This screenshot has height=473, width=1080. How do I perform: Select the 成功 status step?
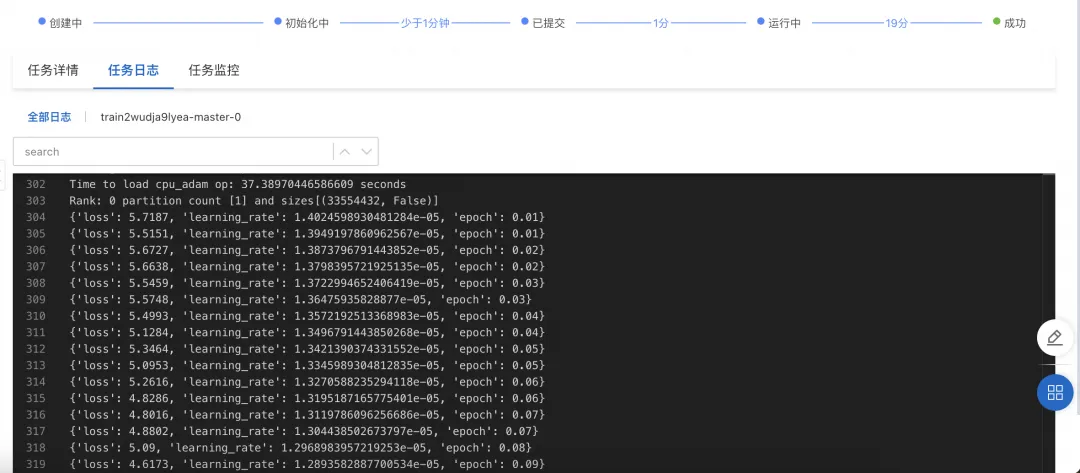click(x=1009, y=23)
